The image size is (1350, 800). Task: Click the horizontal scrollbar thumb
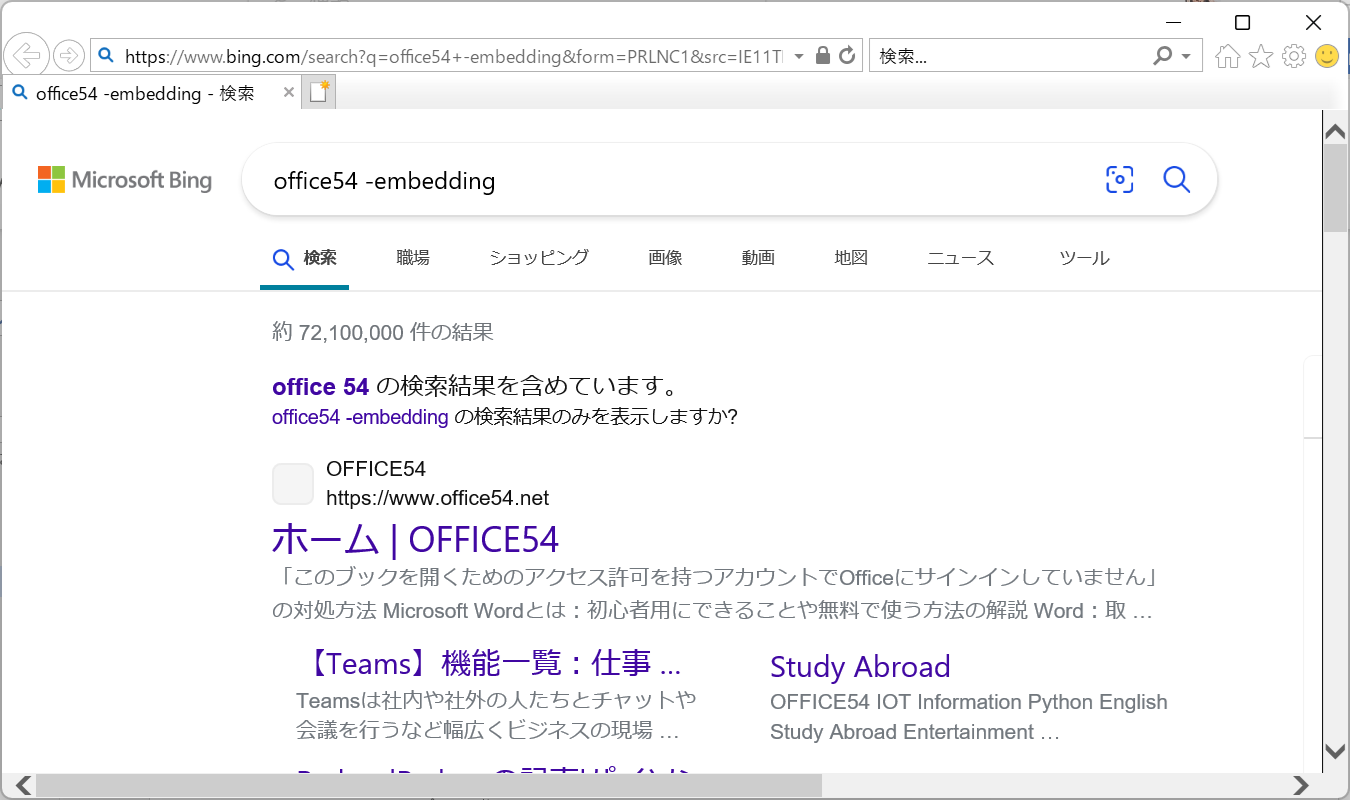pyautogui.click(x=429, y=786)
